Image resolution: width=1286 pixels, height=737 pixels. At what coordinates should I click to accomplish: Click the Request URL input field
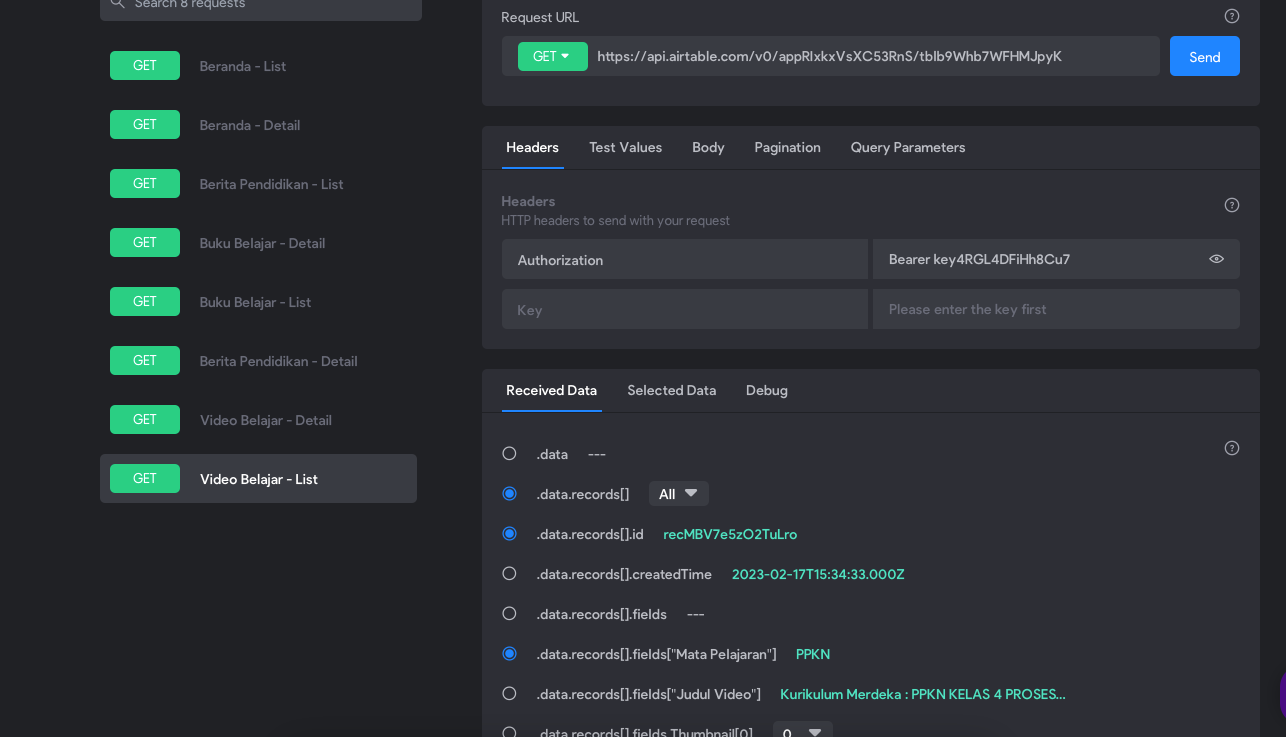pos(874,56)
